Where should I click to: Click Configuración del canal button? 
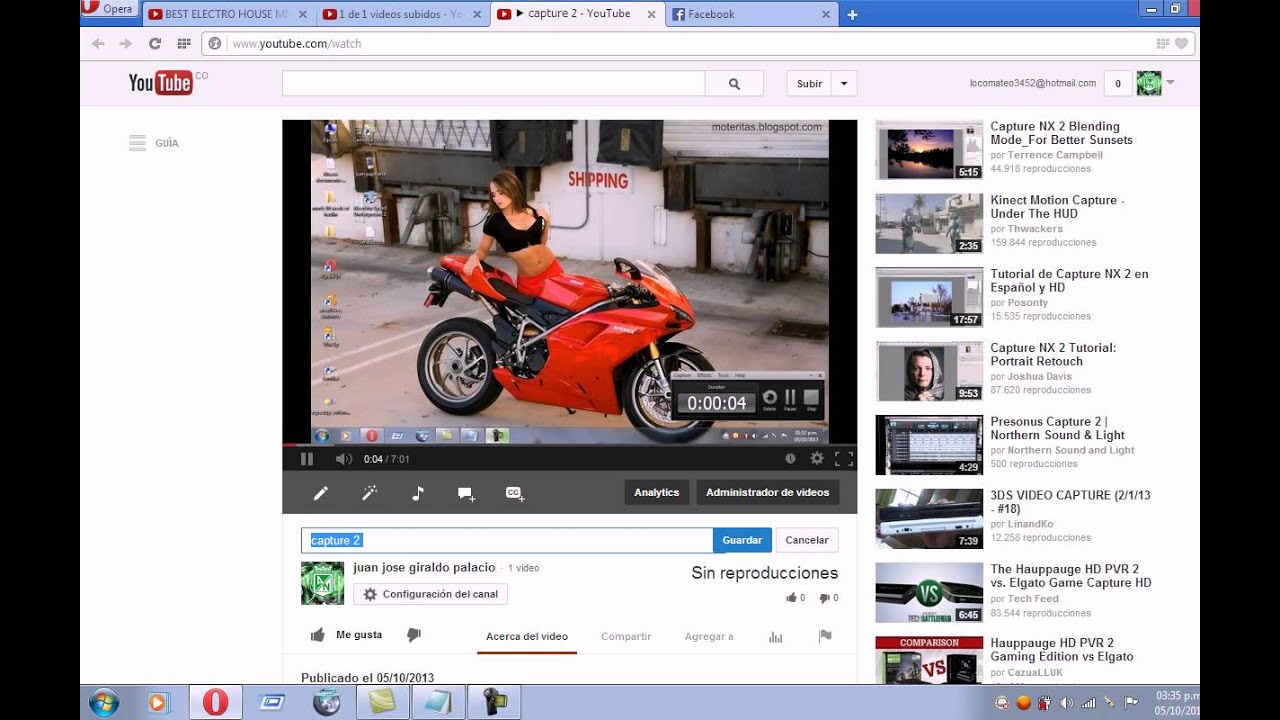(x=430, y=594)
